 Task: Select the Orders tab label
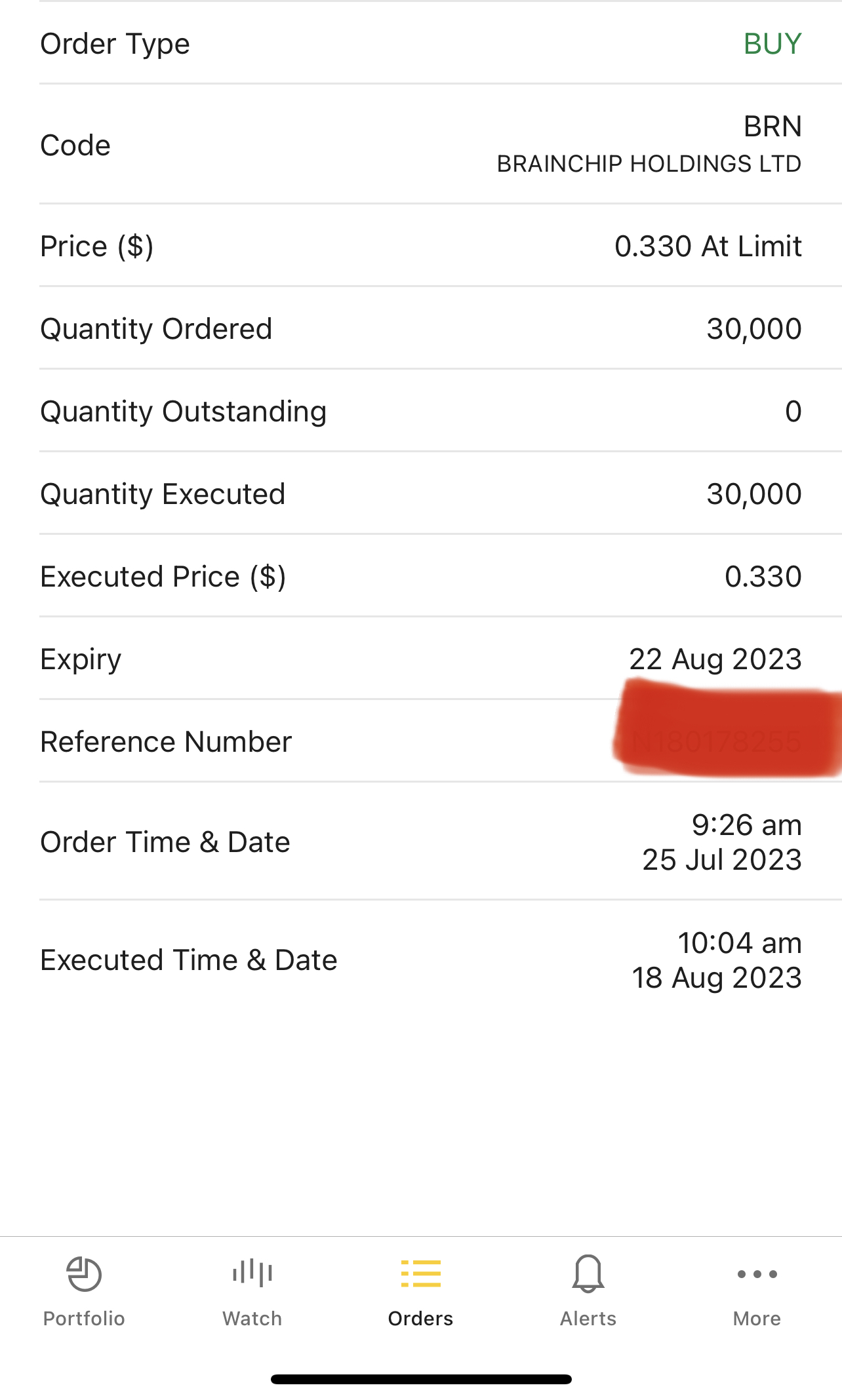(x=421, y=1319)
